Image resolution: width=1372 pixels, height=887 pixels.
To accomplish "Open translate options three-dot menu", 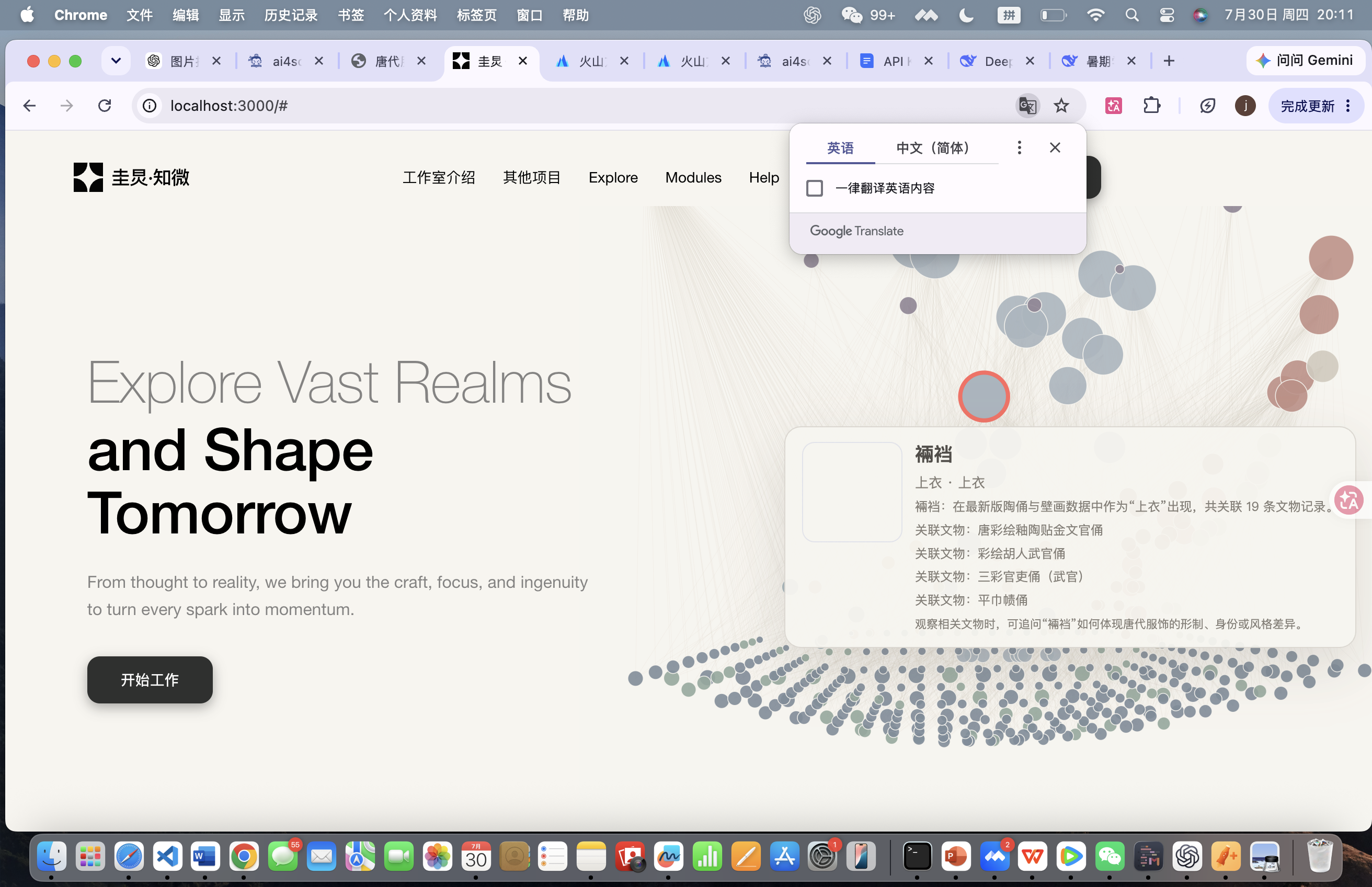I will click(x=1019, y=147).
